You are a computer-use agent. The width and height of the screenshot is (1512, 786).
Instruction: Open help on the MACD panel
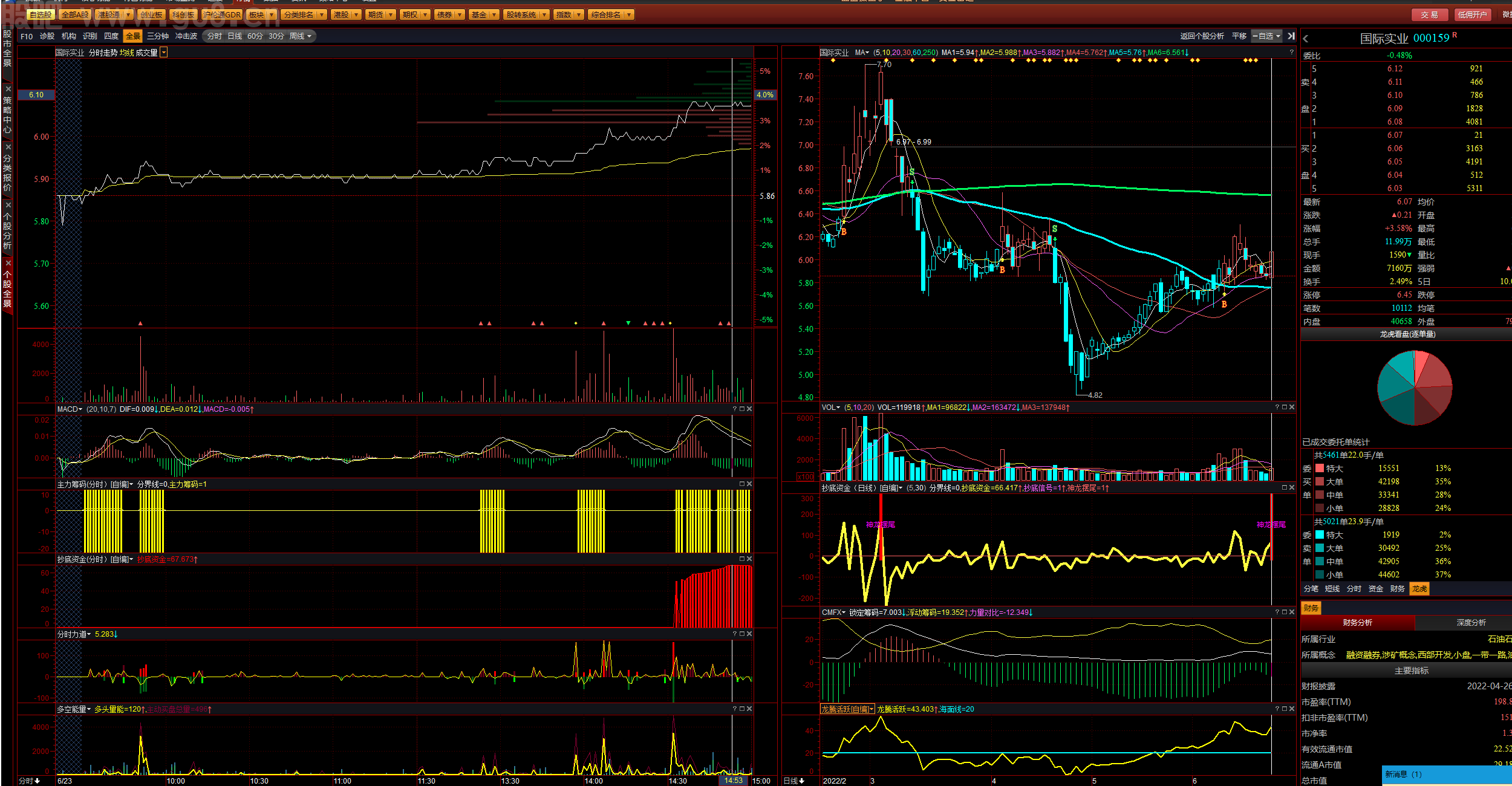(x=735, y=409)
